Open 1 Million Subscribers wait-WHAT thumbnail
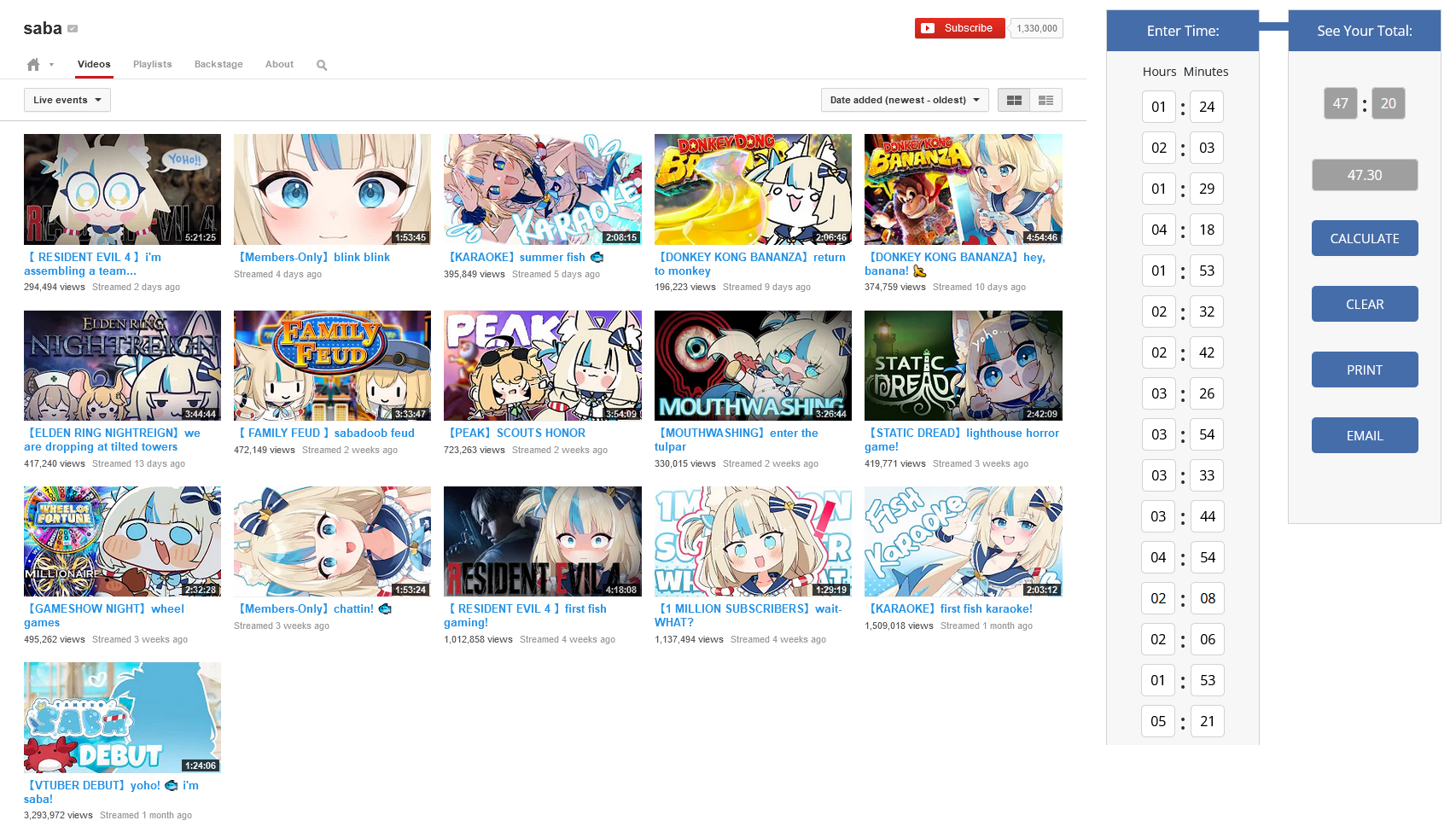1456x838 pixels. [753, 541]
